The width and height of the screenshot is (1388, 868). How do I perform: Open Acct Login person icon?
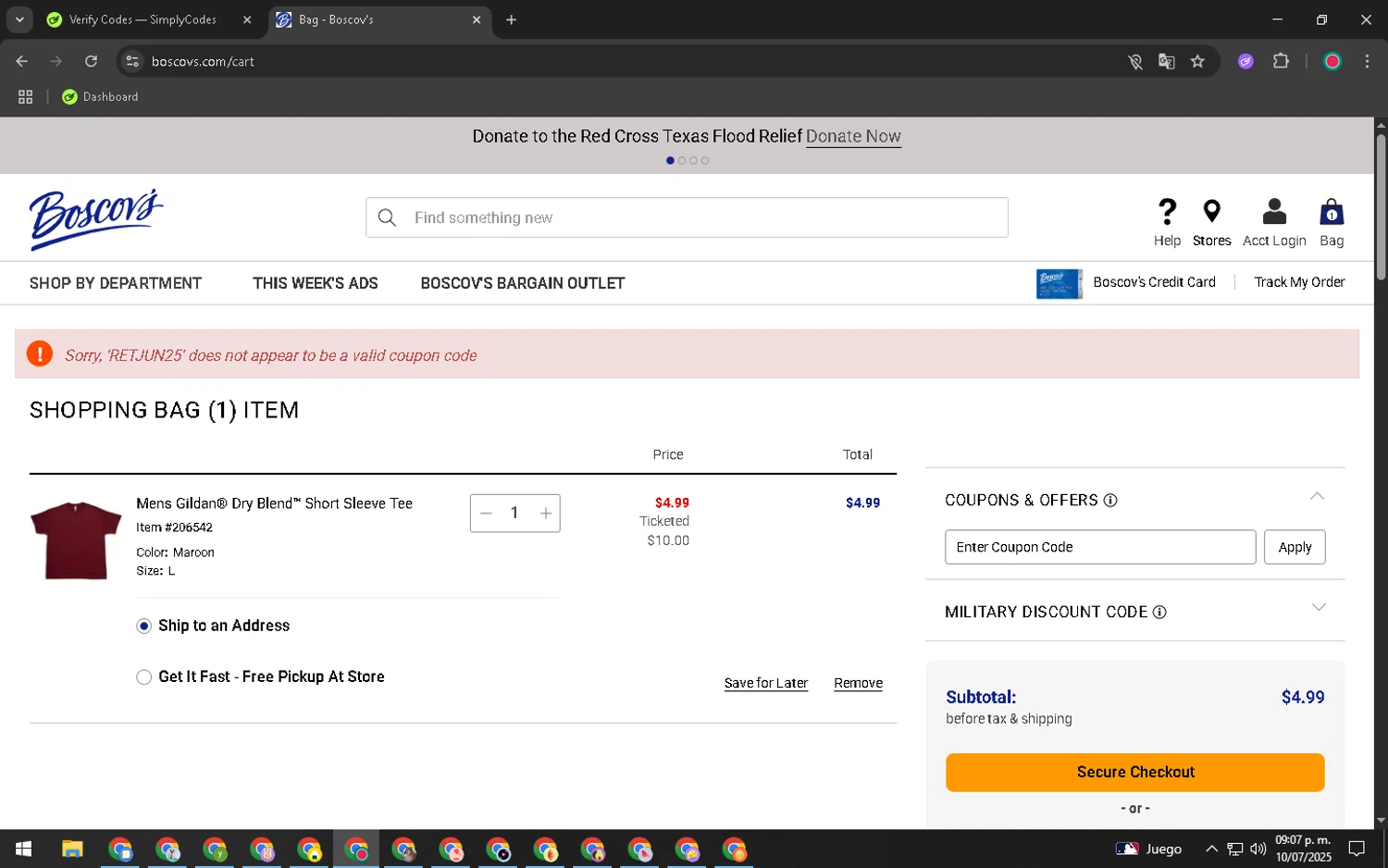point(1274,212)
